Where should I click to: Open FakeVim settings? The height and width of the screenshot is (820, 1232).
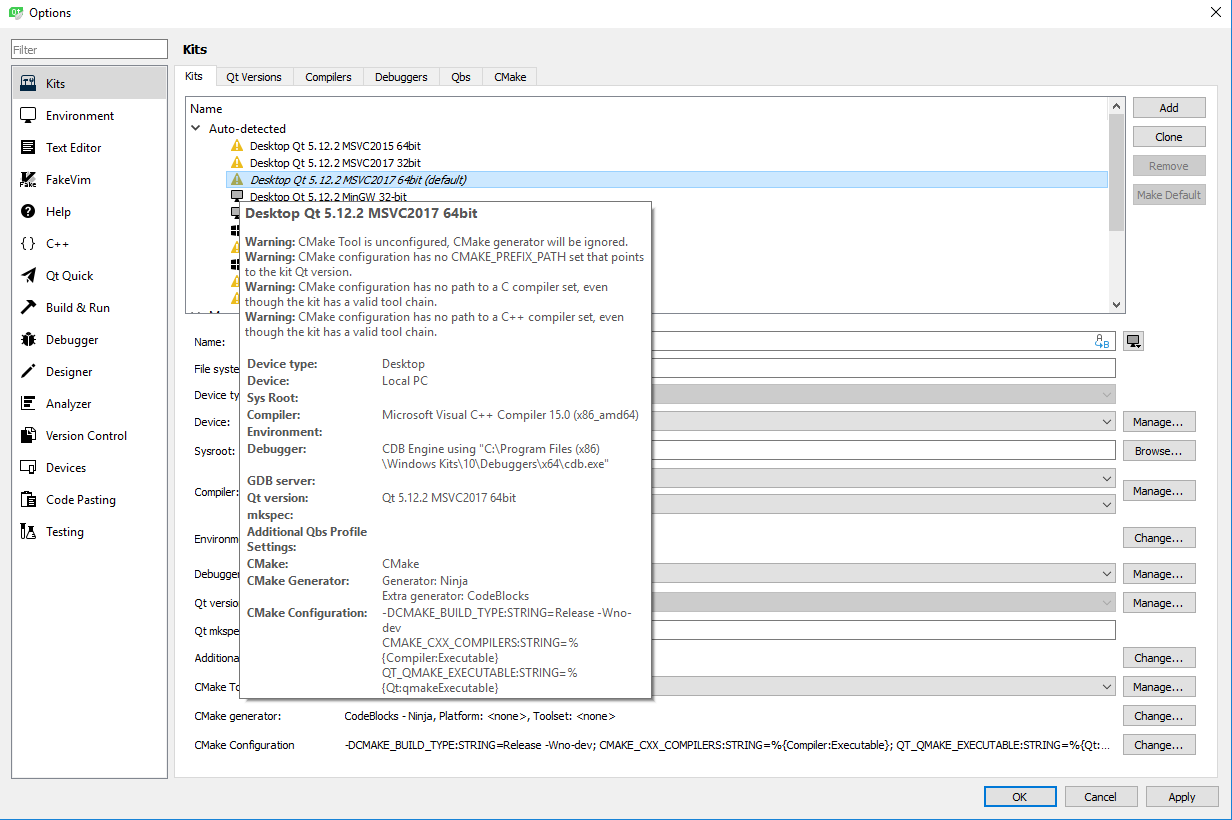pyautogui.click(x=89, y=180)
